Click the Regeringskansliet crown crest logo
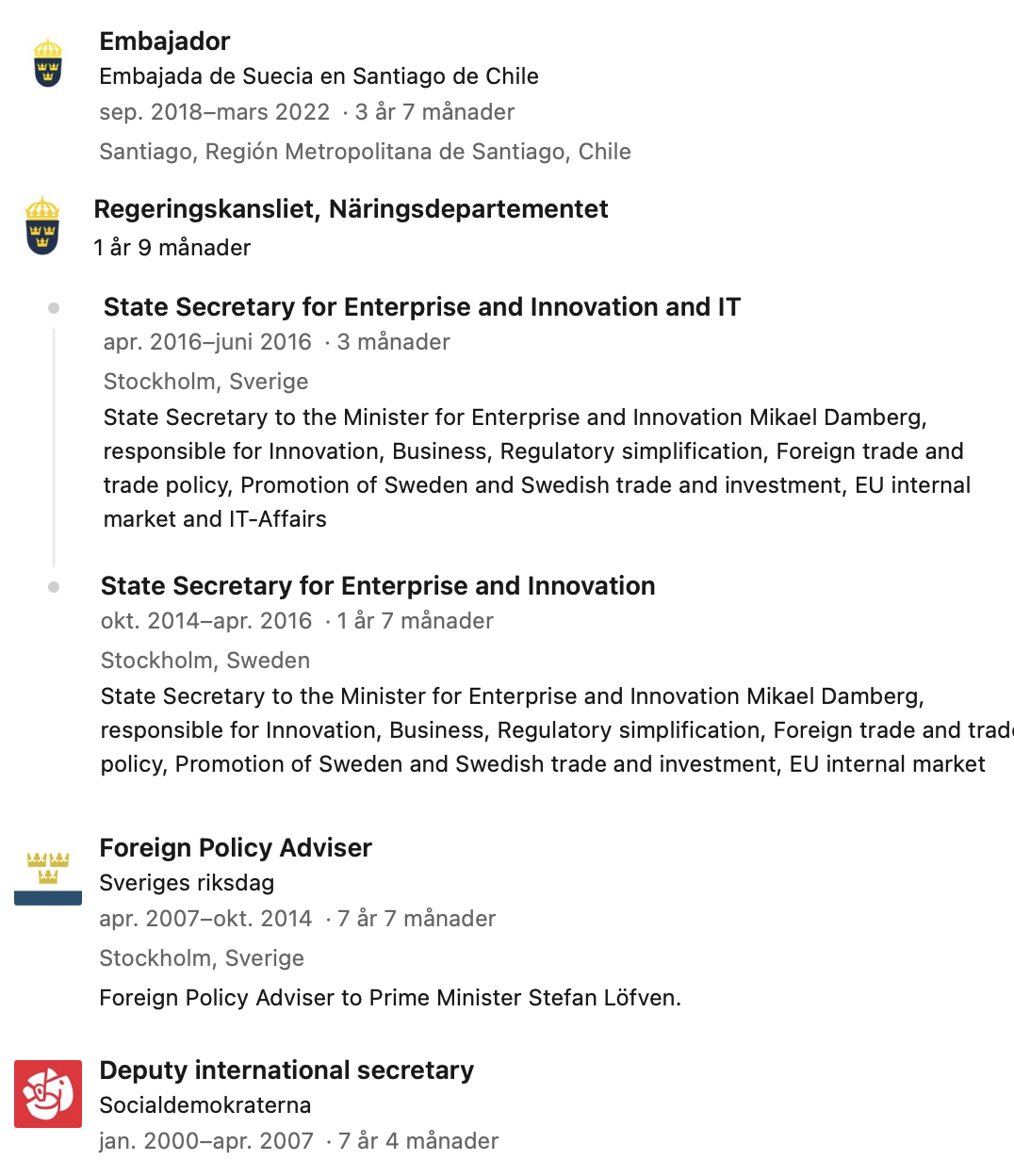The width and height of the screenshot is (1014, 1176). [x=42, y=226]
